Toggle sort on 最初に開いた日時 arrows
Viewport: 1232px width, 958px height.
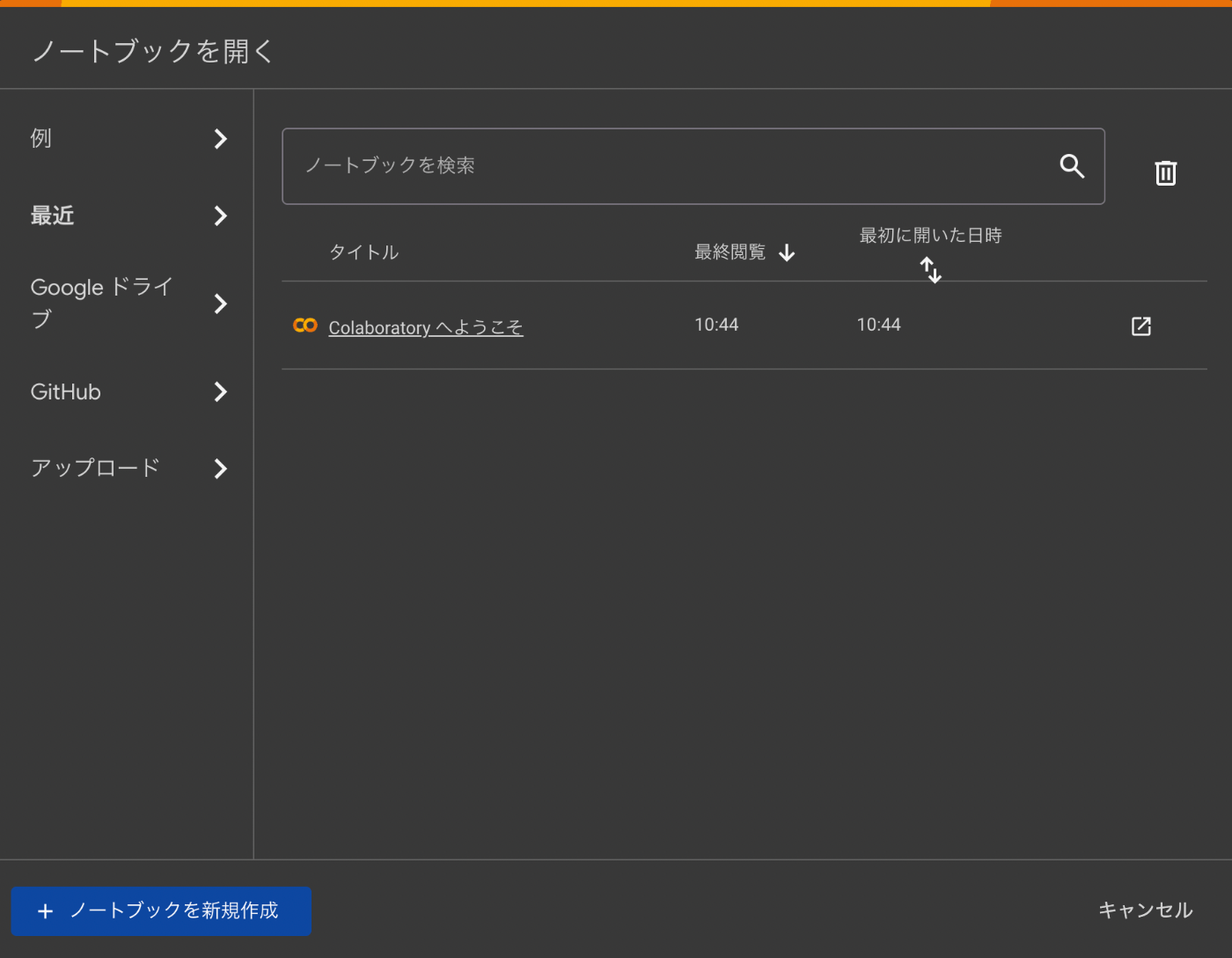tap(930, 269)
